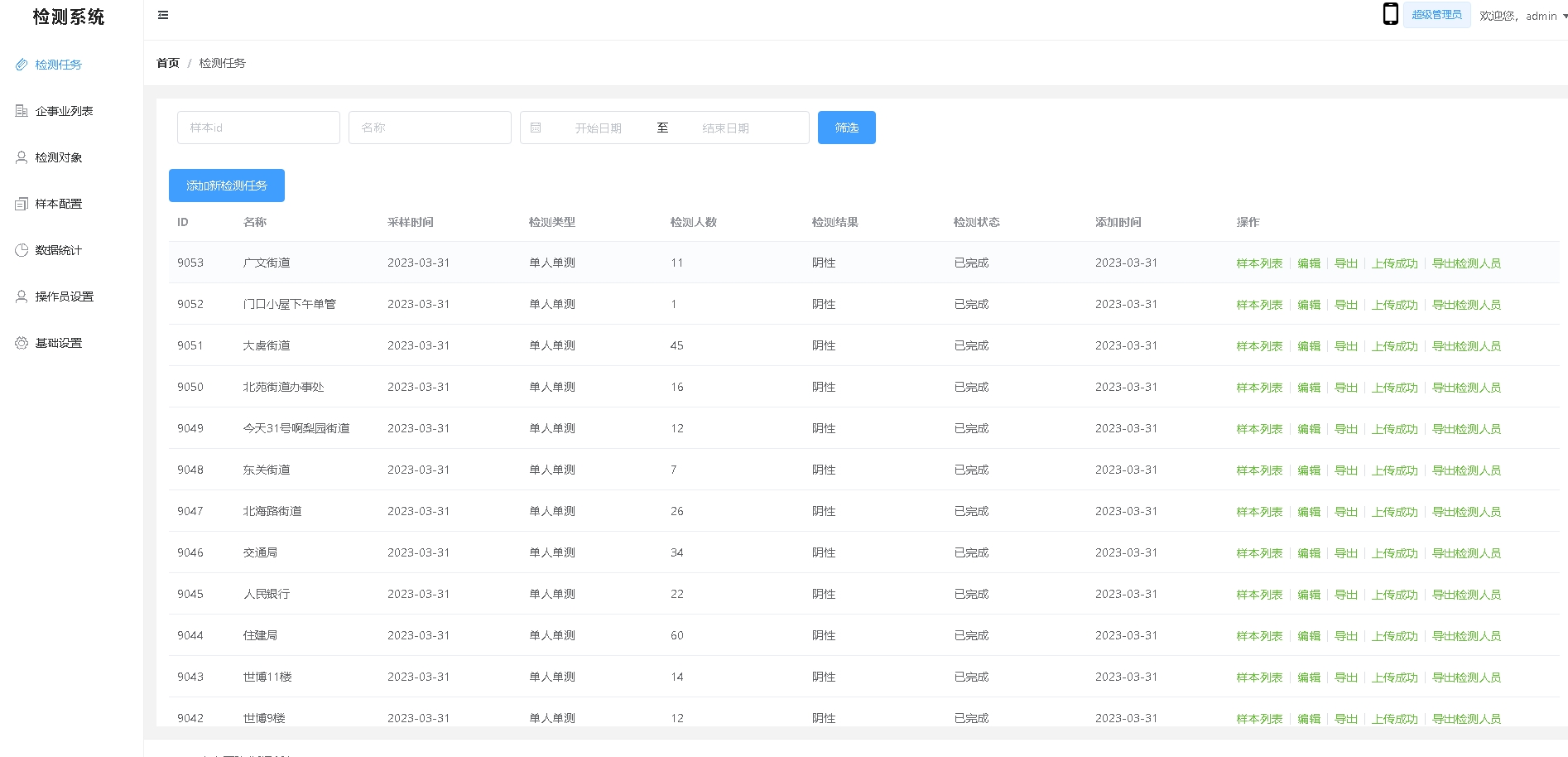Click the 检测人数 column header
This screenshot has width=1568, height=757.
coord(694,222)
